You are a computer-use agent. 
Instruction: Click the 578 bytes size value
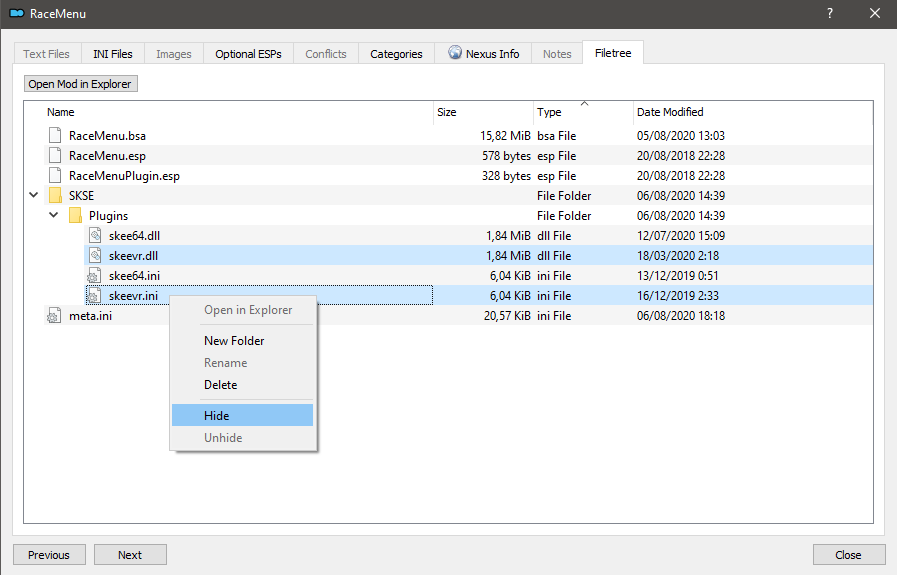(506, 156)
